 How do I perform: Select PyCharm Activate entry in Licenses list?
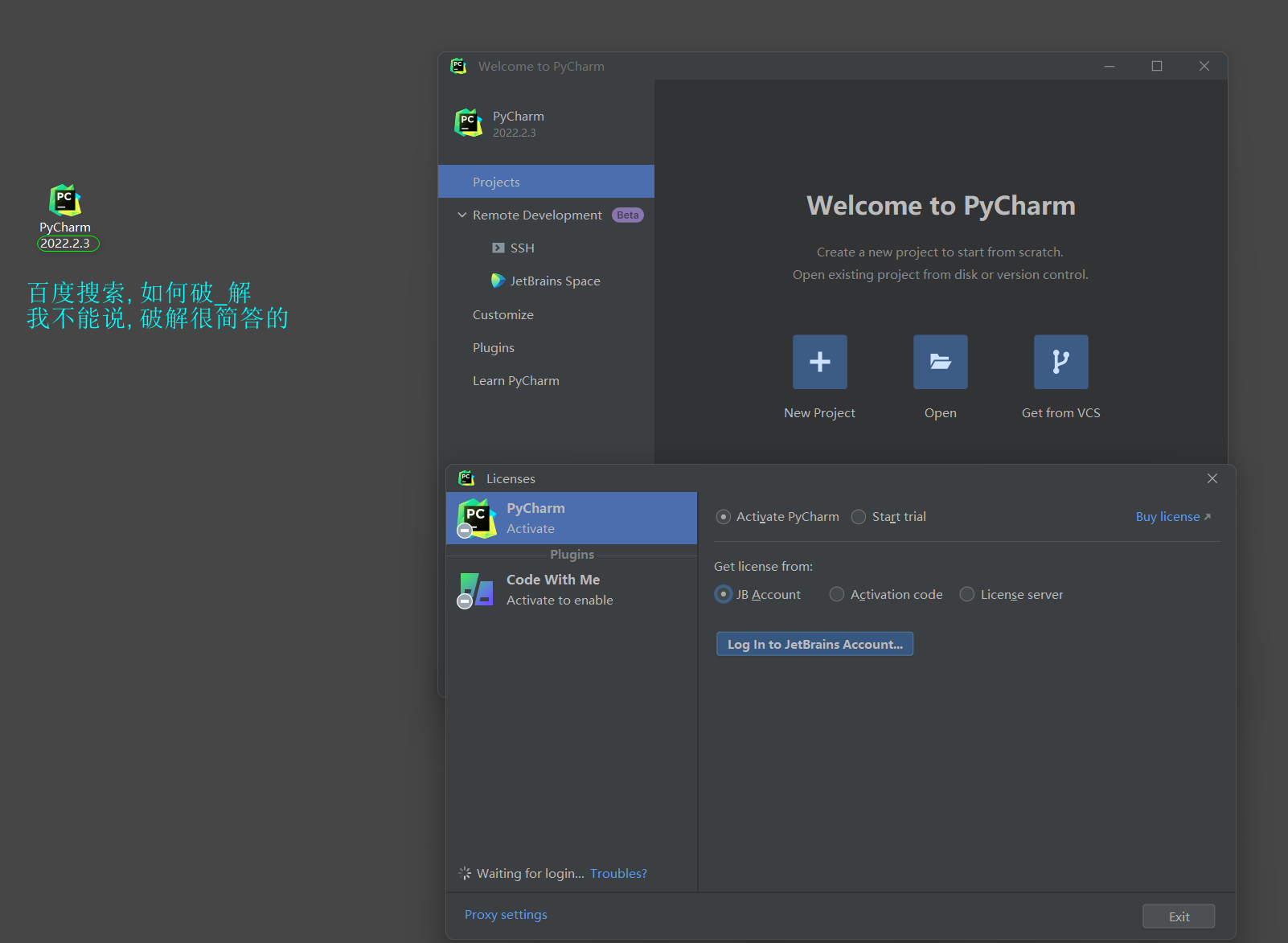tap(572, 519)
